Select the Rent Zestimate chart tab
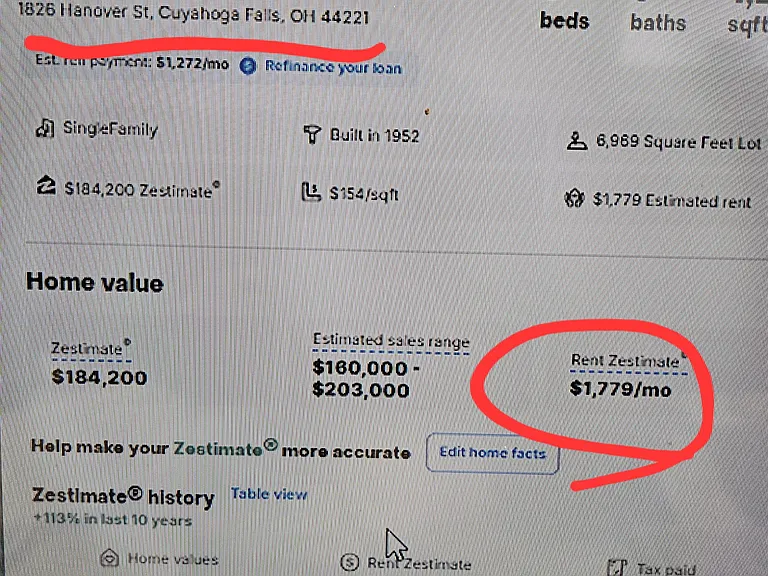768x576 pixels. (x=406, y=563)
